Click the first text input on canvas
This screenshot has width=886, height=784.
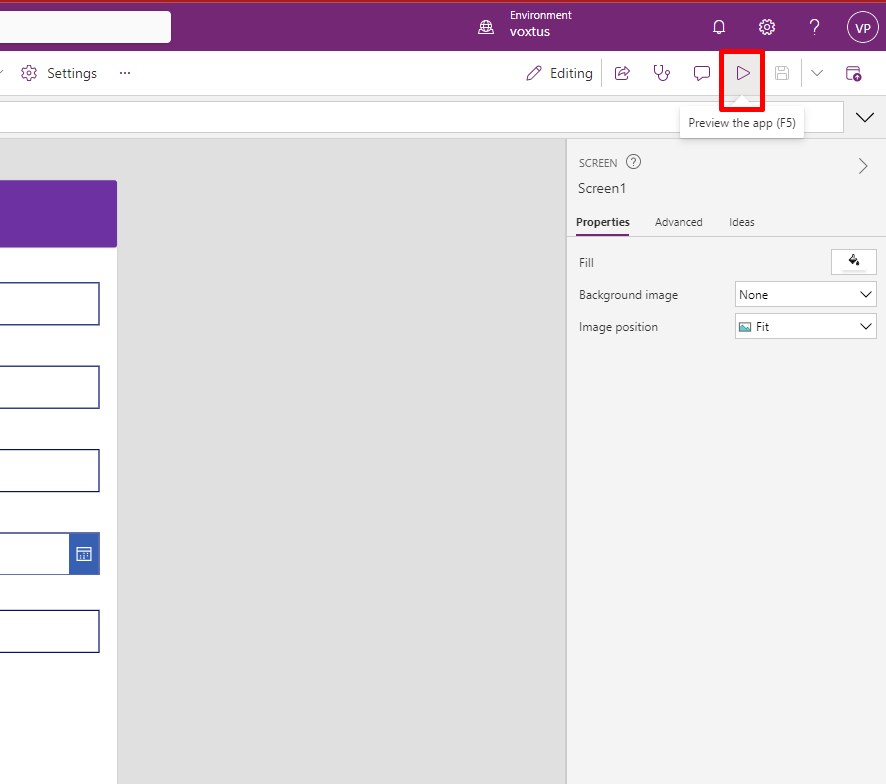(x=50, y=304)
